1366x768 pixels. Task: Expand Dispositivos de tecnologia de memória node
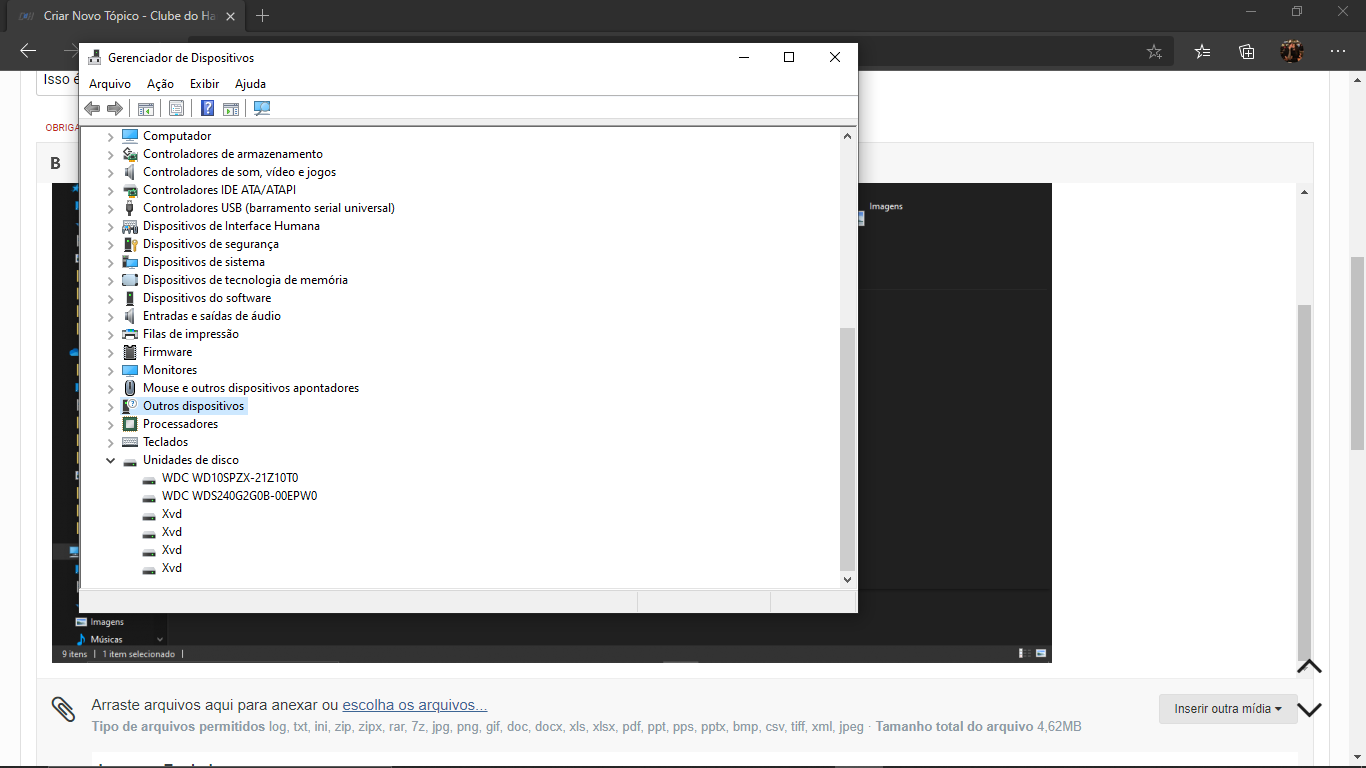[x=110, y=280]
